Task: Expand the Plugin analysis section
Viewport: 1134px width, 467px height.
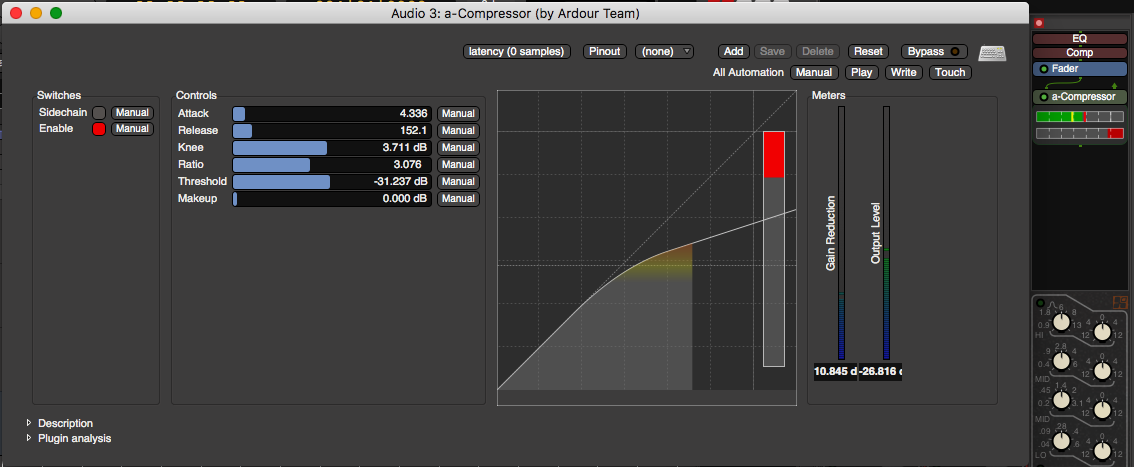Action: [x=29, y=438]
